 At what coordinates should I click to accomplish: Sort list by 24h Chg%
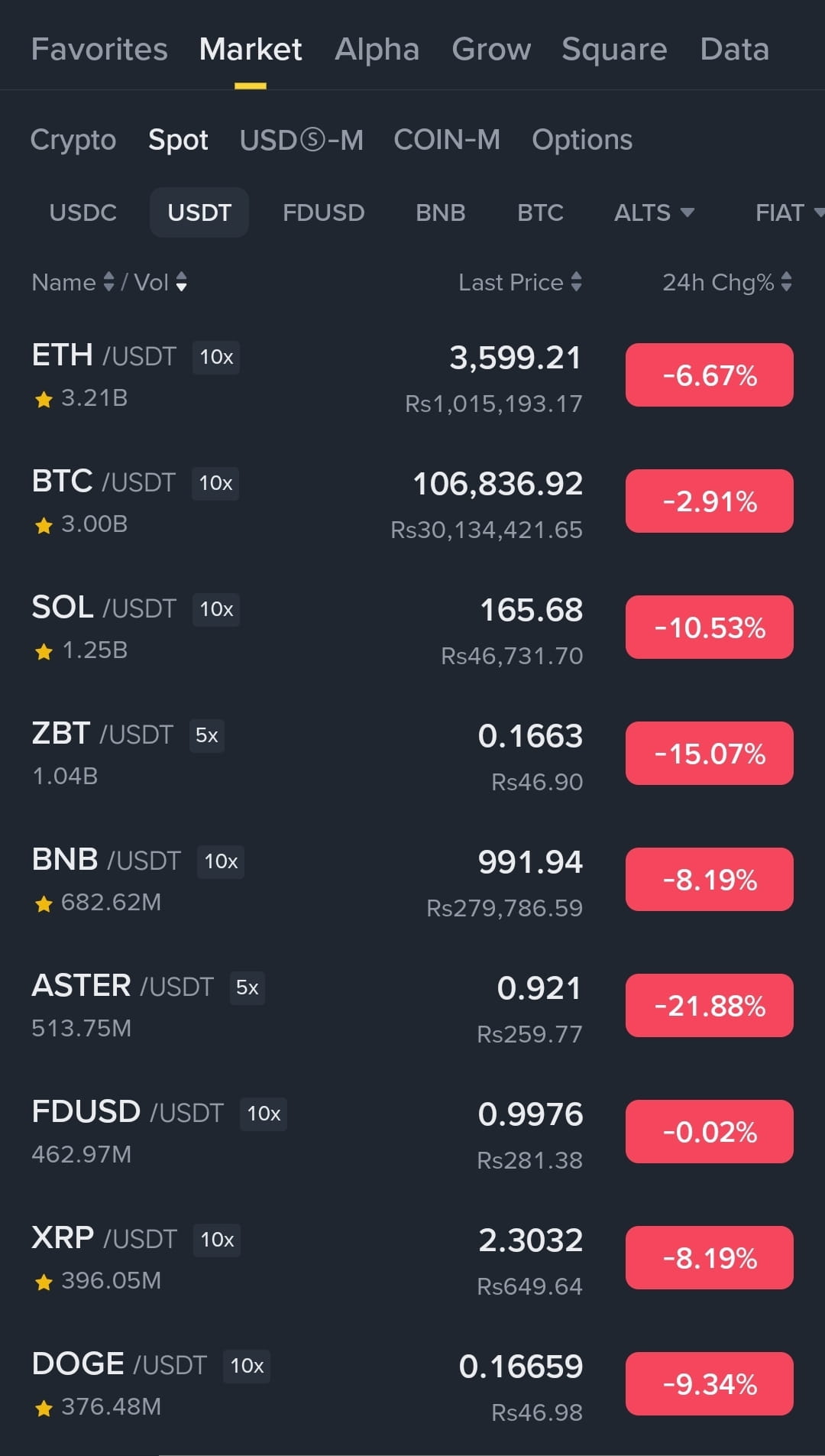coord(727,283)
